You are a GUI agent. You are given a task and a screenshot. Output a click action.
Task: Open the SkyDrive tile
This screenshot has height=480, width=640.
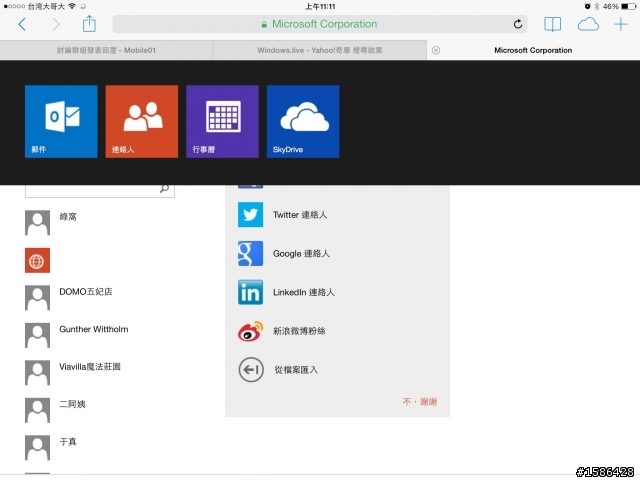[303, 121]
